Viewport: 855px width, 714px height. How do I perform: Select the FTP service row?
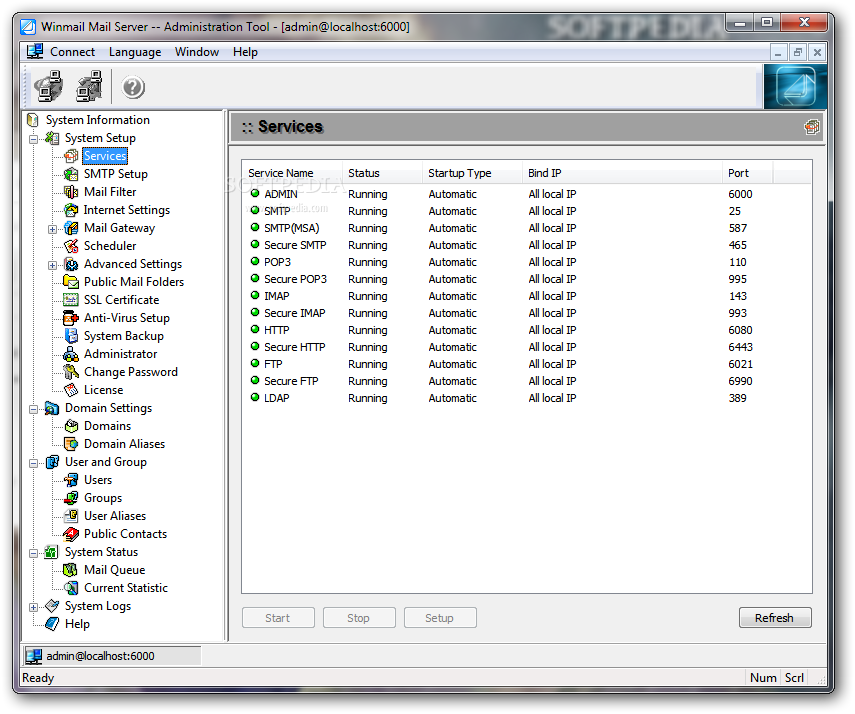click(x=526, y=364)
